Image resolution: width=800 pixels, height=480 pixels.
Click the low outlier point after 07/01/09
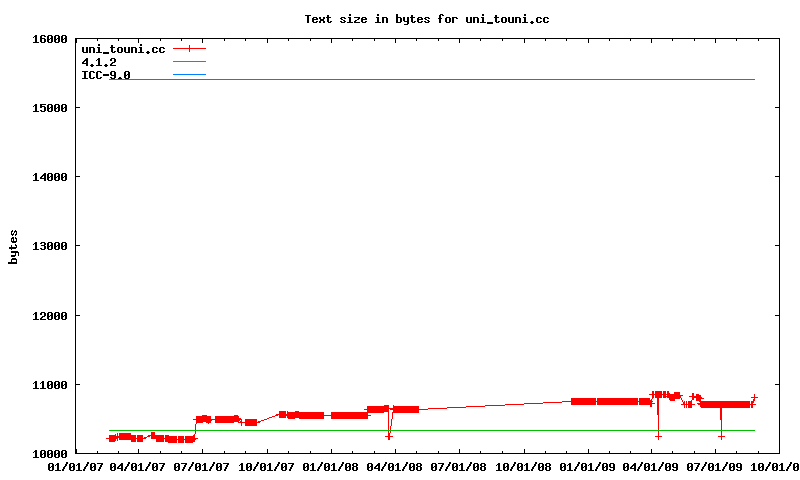721,436
